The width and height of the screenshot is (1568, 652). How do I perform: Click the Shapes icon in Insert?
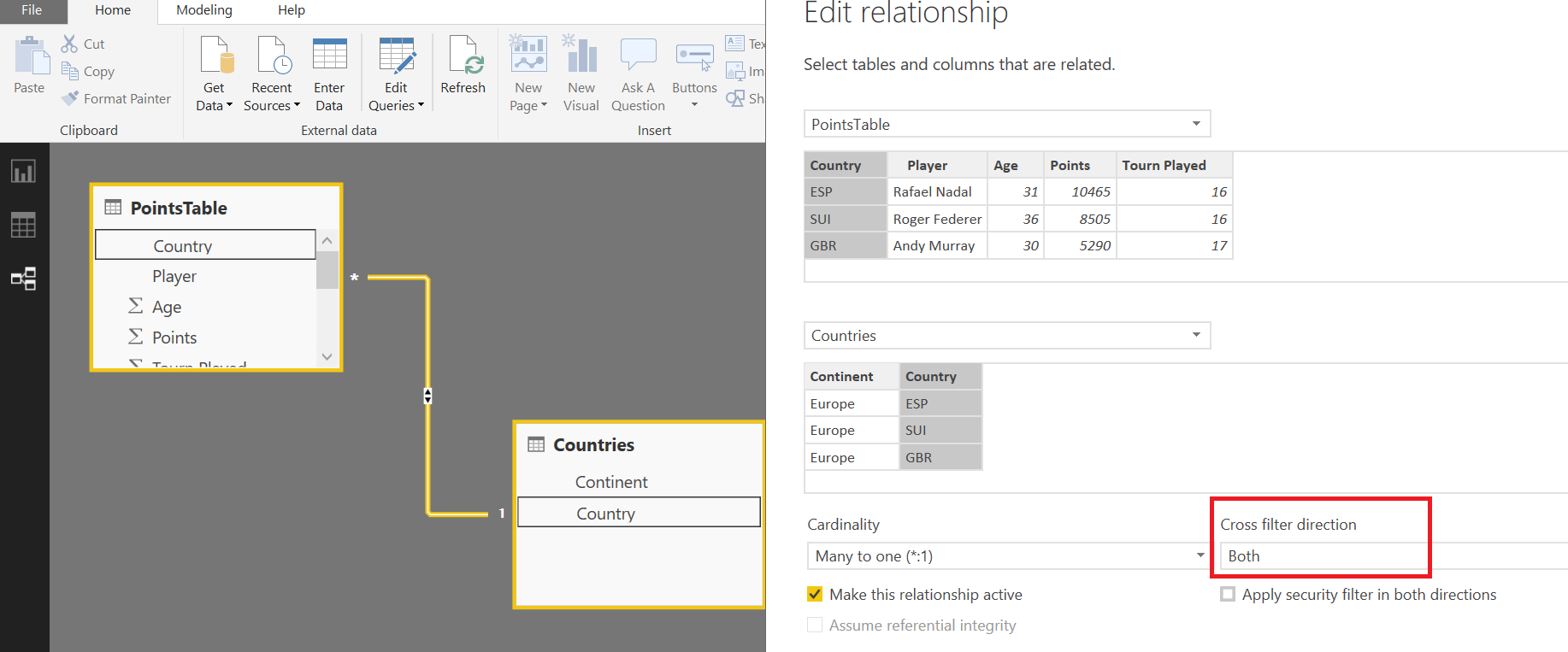(734, 98)
